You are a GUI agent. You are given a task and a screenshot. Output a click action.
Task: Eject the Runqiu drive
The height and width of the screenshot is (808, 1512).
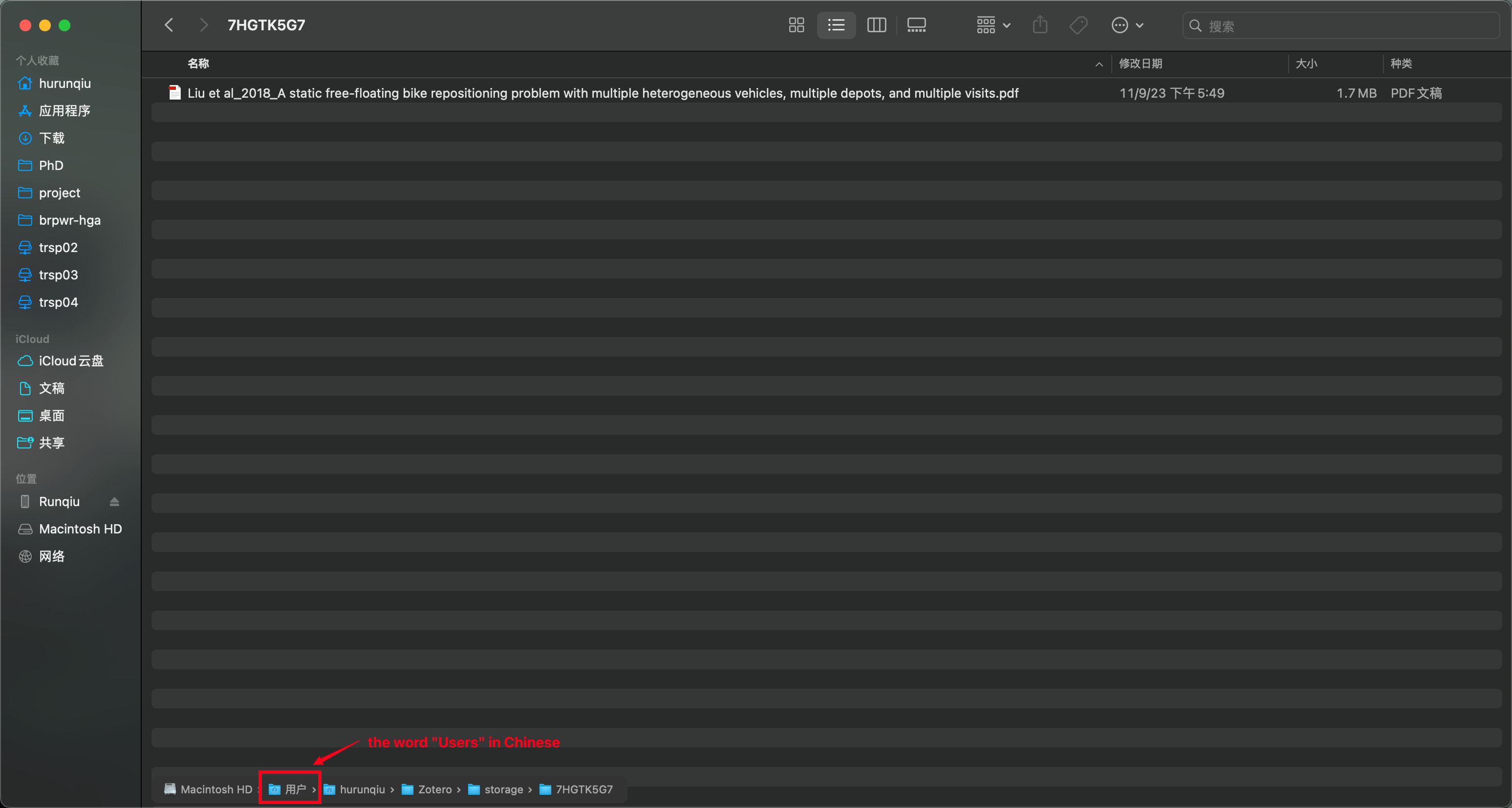[x=114, y=502]
